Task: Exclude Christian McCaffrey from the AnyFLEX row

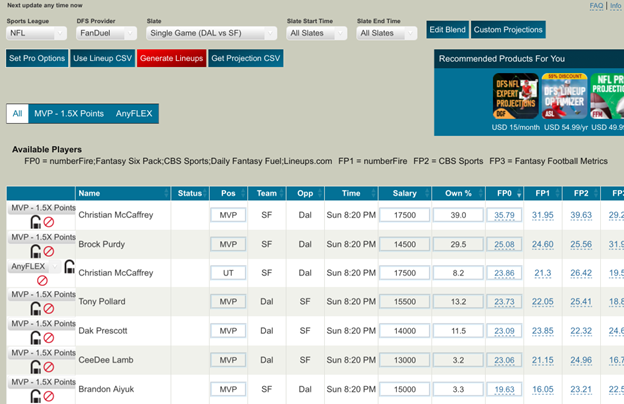Action: click(42, 280)
